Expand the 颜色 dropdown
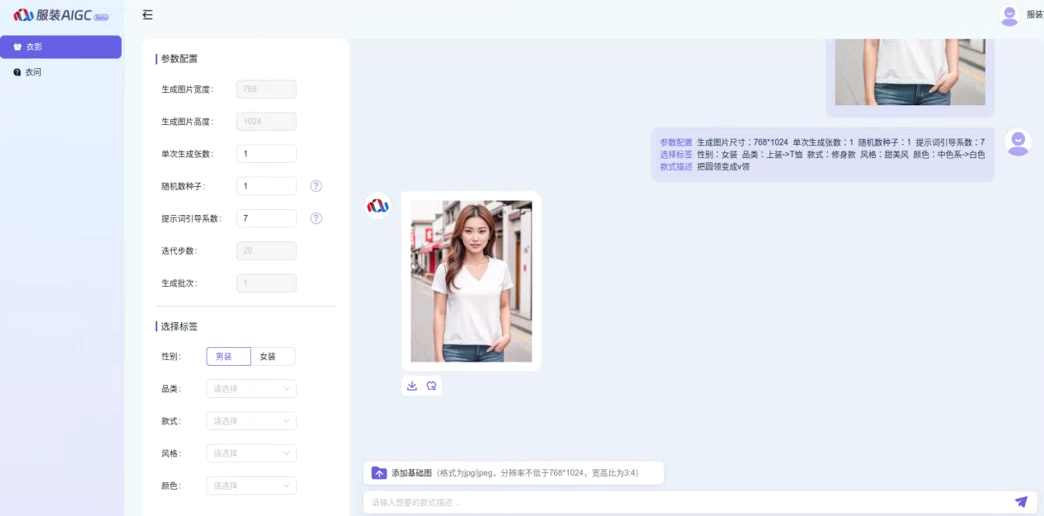 (x=251, y=485)
